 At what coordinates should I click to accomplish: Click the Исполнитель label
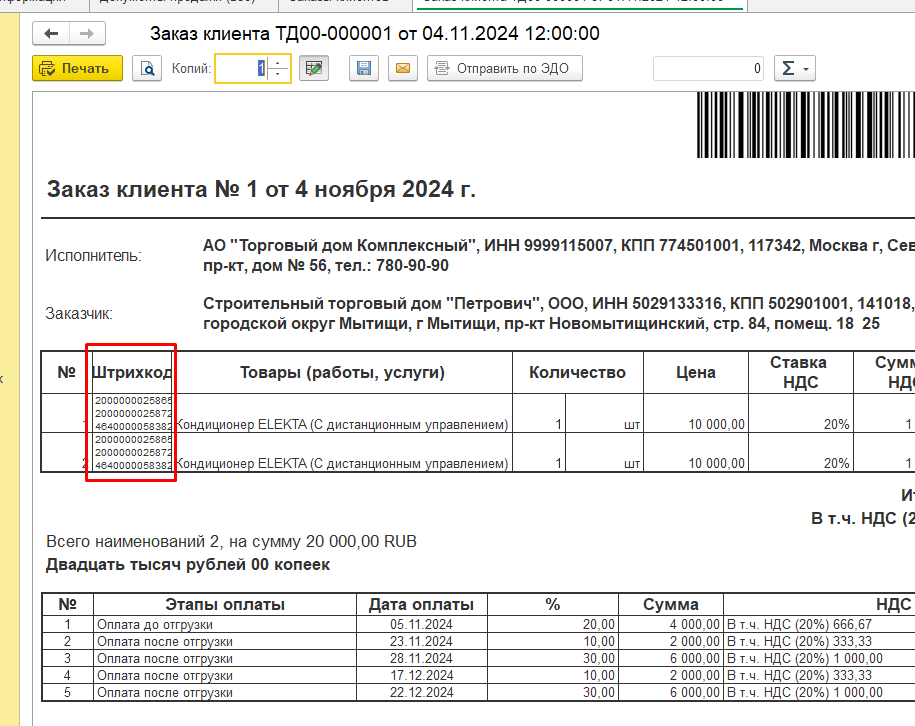coord(93,256)
